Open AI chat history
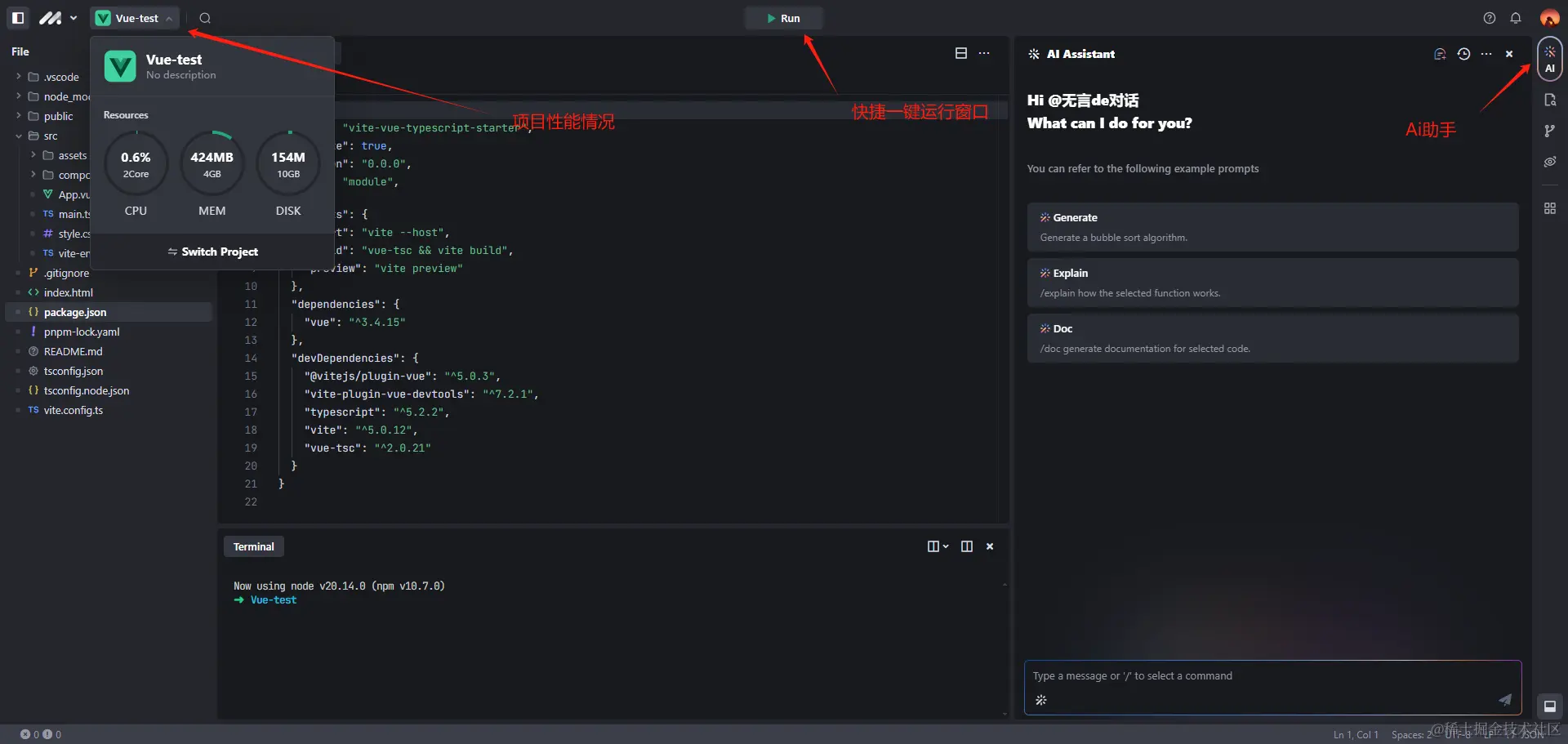1568x744 pixels. point(1463,54)
